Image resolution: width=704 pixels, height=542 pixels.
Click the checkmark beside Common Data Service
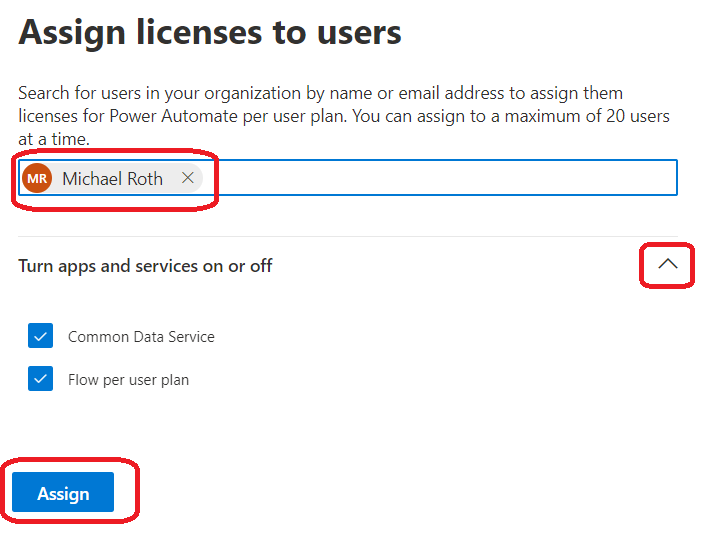(40, 335)
